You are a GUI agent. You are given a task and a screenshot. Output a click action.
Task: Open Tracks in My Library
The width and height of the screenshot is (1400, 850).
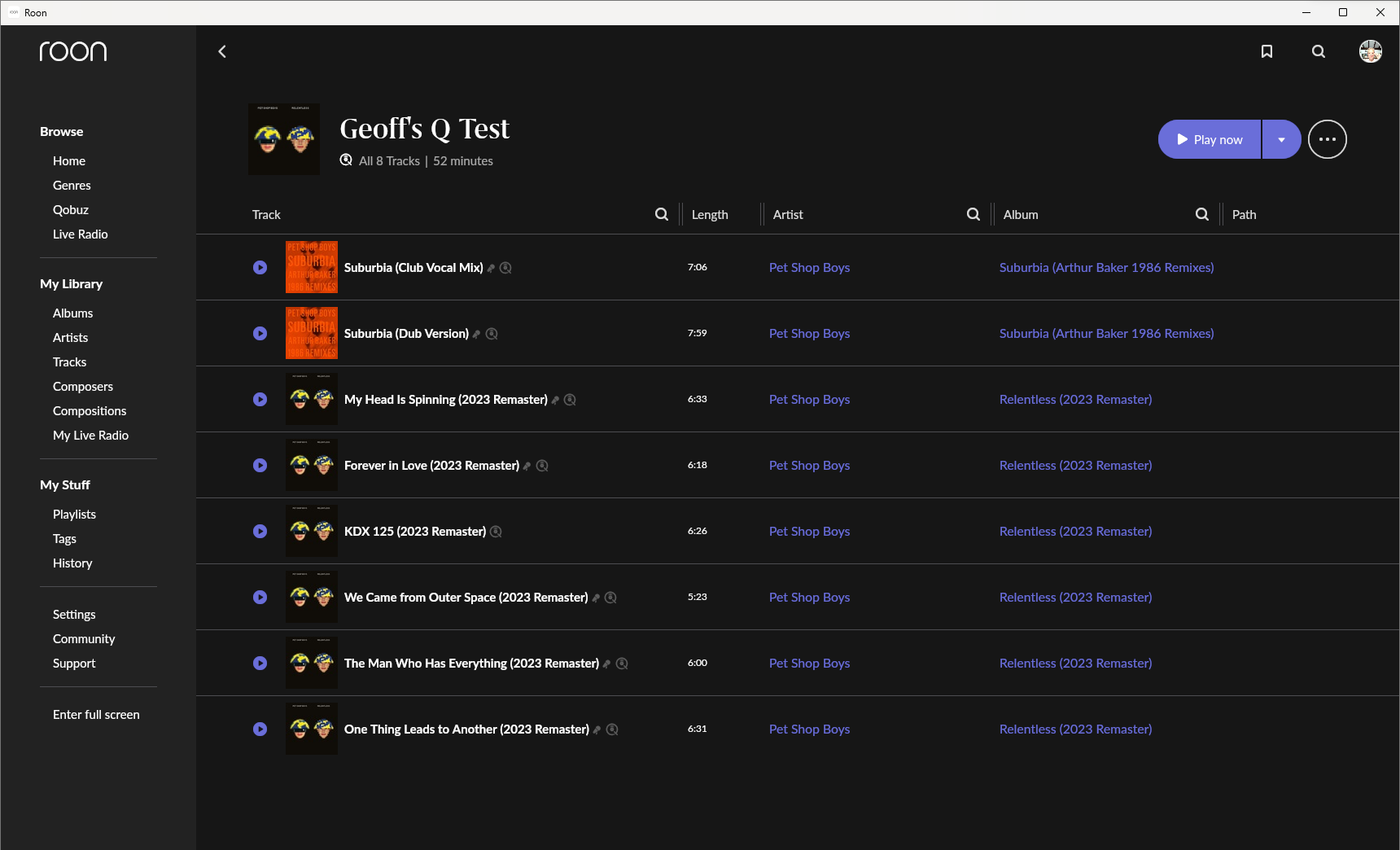[x=70, y=362]
